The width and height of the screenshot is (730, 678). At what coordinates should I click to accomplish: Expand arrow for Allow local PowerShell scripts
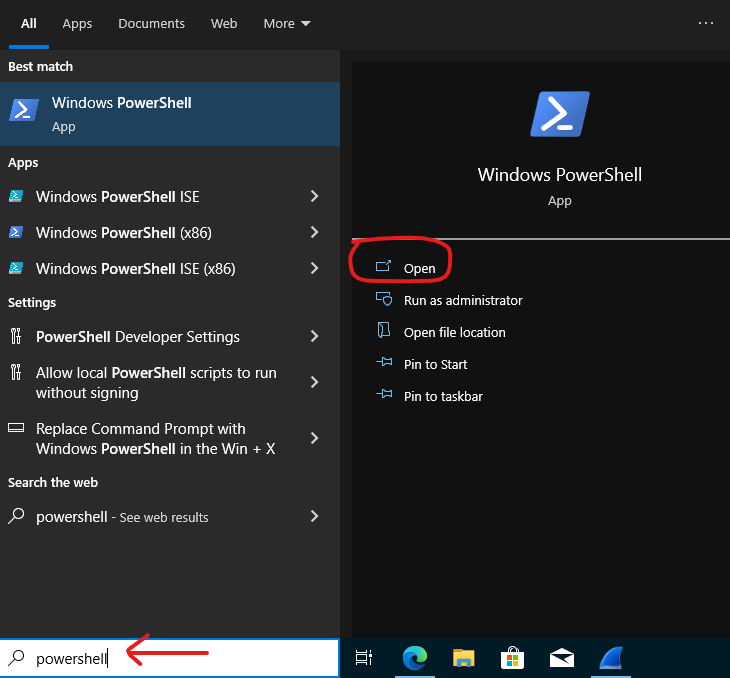tap(315, 382)
